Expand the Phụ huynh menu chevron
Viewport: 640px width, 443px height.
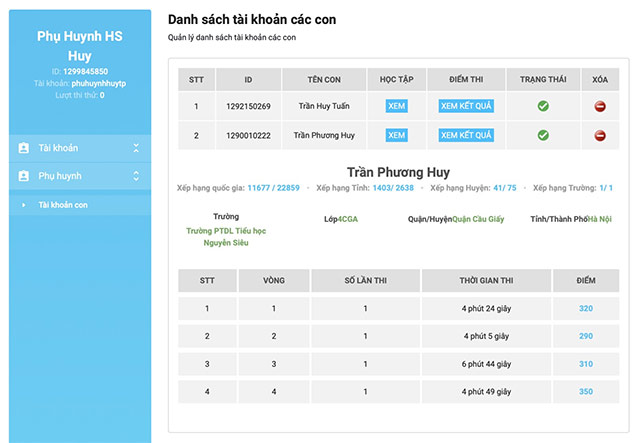coord(136,176)
